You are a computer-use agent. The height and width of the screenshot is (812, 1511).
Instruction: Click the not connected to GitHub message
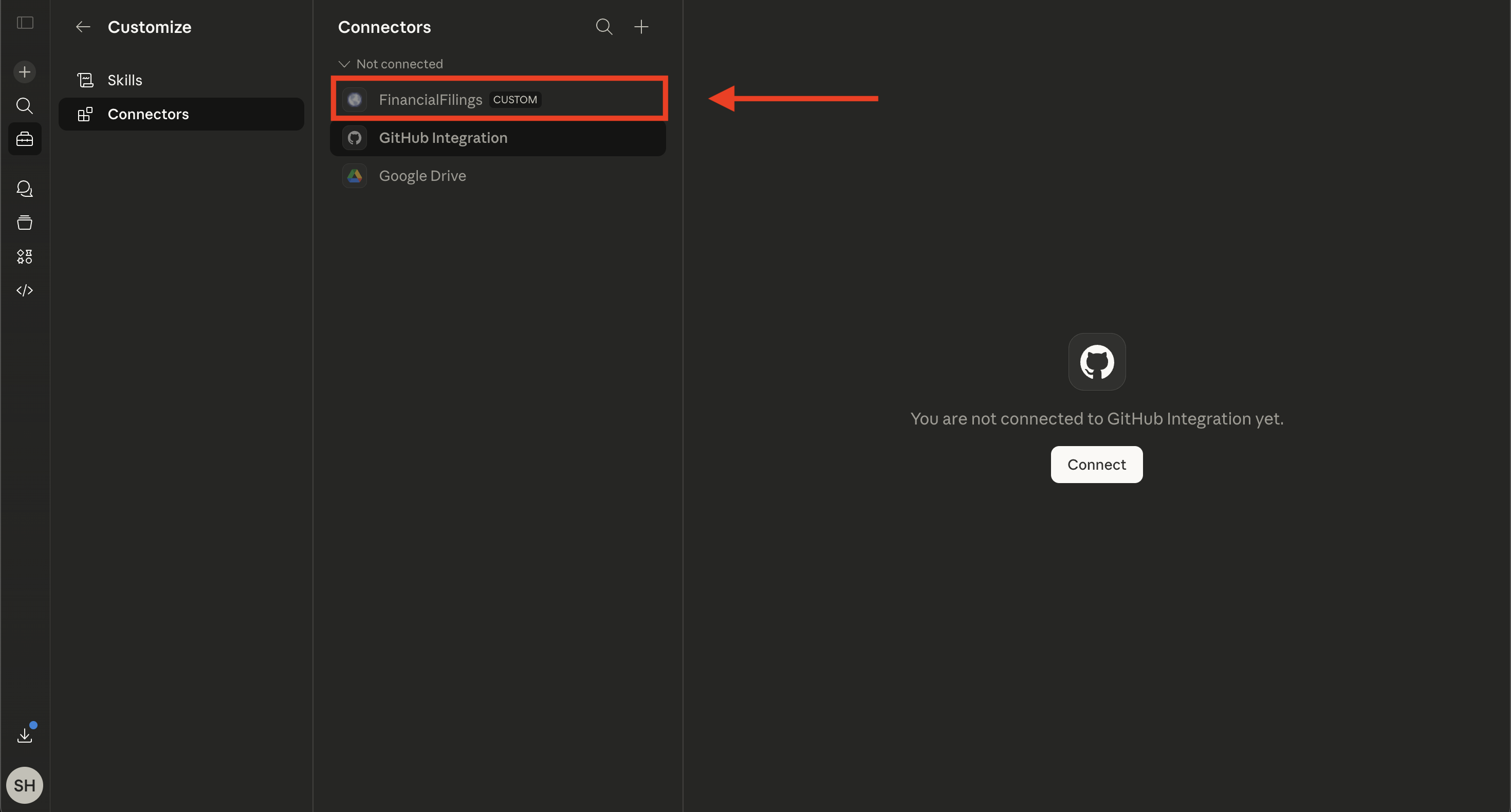click(x=1097, y=419)
